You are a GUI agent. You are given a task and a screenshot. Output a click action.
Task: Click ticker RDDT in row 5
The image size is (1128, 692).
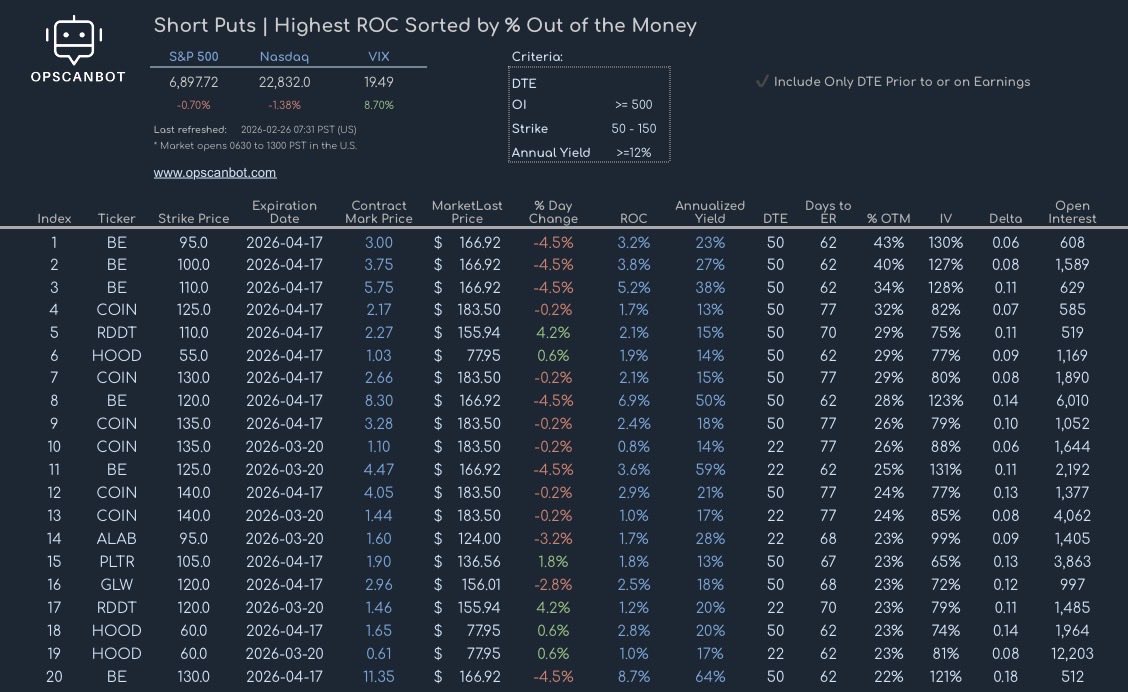point(117,332)
